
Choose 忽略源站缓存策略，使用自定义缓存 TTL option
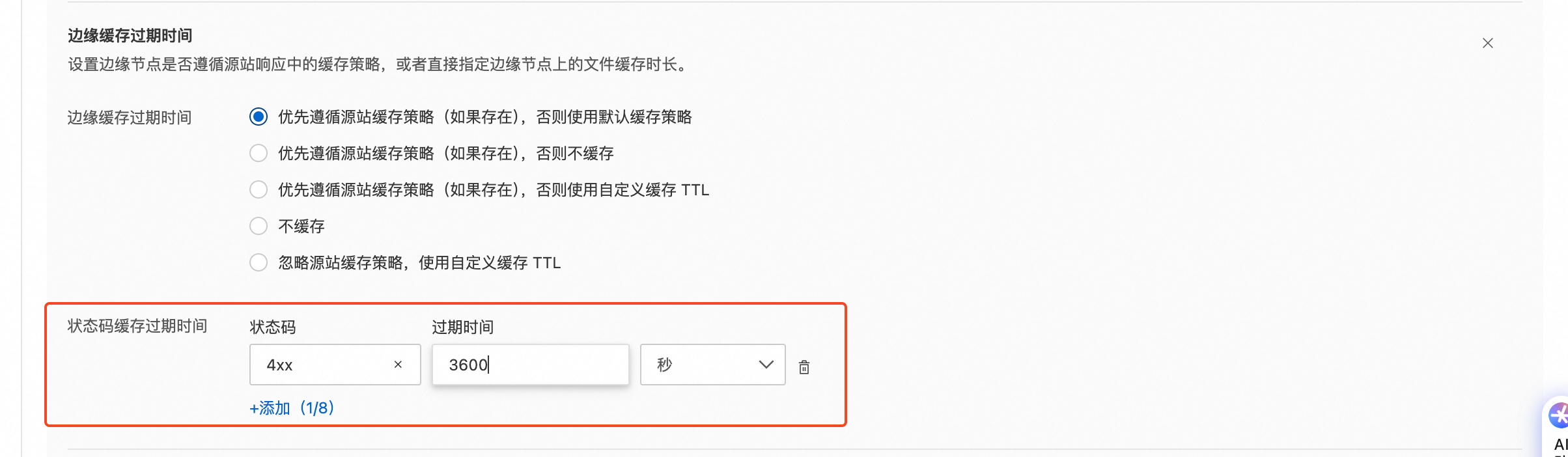(x=259, y=263)
